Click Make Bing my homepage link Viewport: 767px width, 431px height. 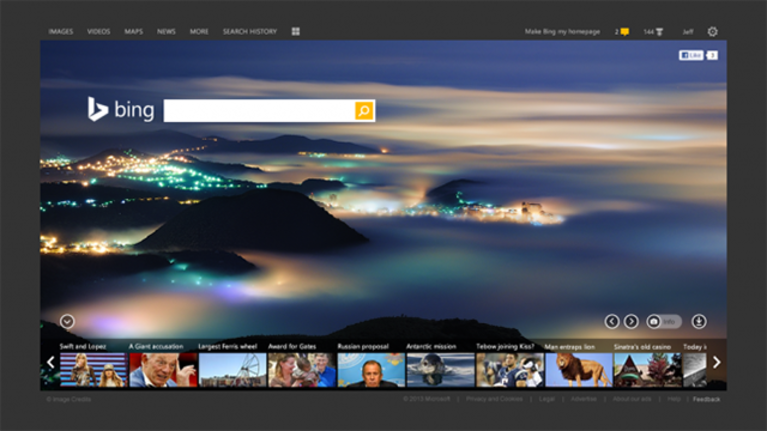[563, 32]
